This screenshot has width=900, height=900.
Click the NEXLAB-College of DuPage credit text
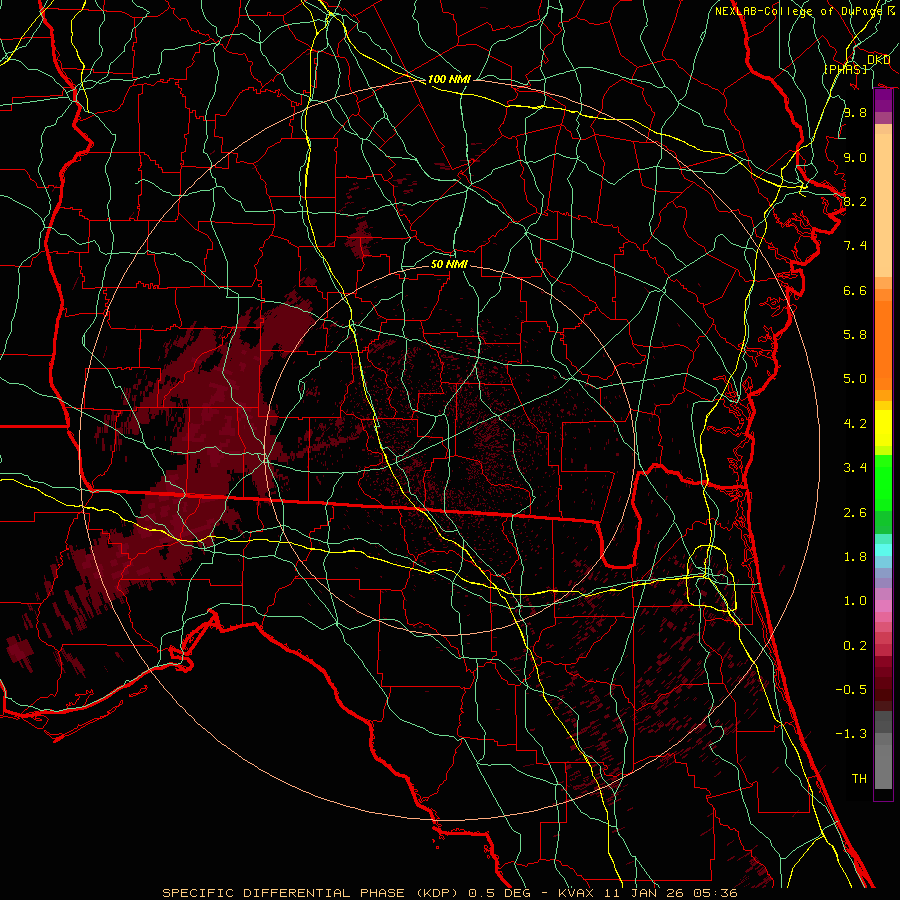798,11
